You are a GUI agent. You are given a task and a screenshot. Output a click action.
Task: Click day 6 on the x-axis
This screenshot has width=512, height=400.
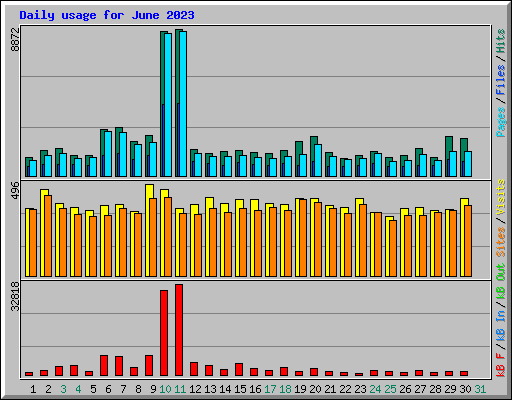108,389
